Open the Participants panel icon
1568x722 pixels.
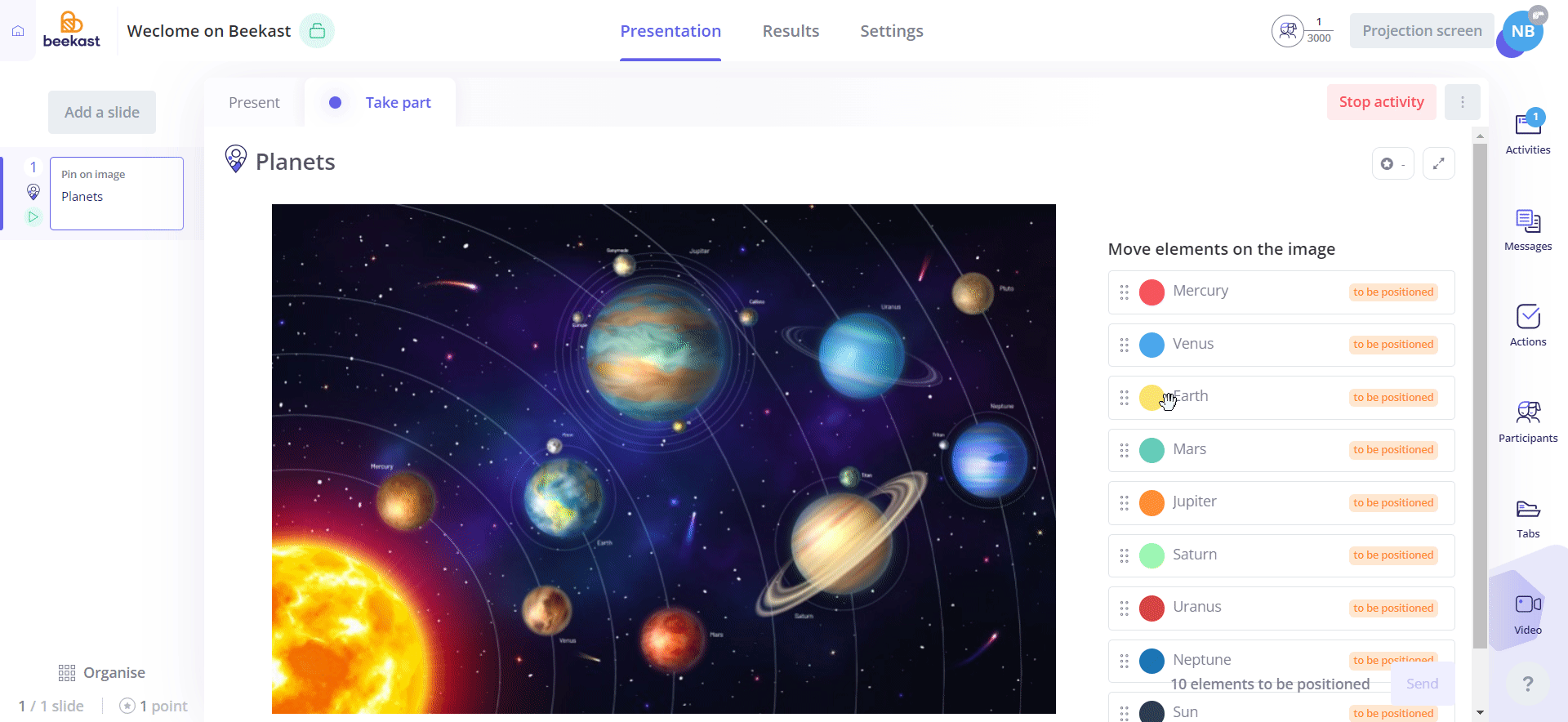point(1528,412)
